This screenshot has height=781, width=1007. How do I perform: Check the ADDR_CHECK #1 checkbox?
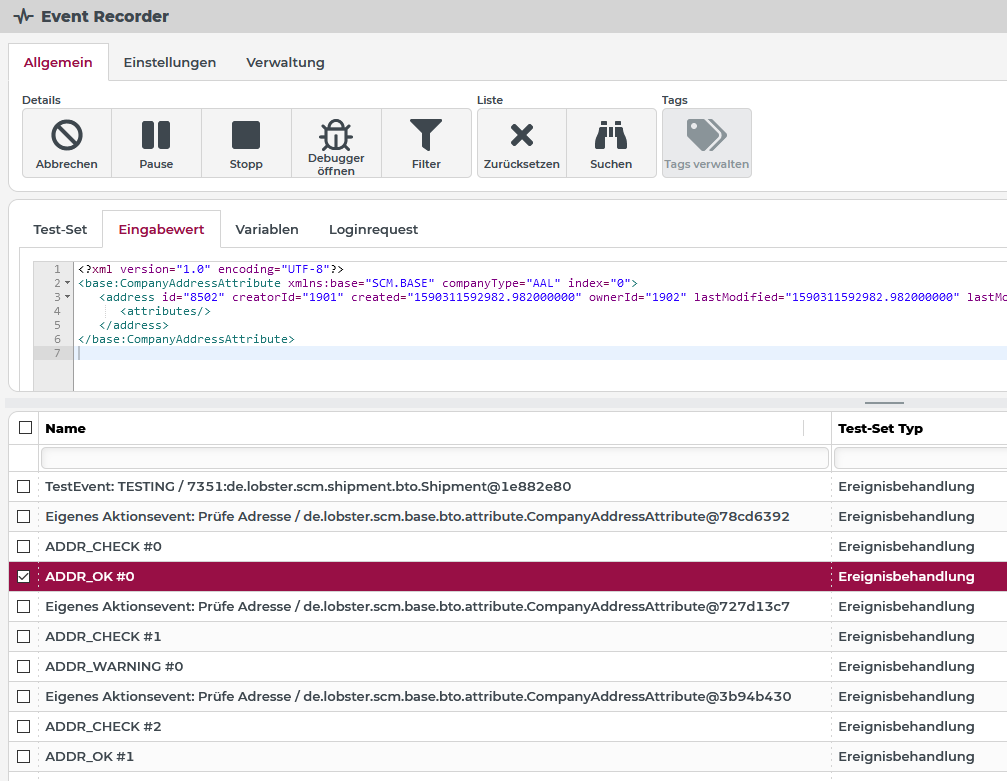pyautogui.click(x=24, y=636)
